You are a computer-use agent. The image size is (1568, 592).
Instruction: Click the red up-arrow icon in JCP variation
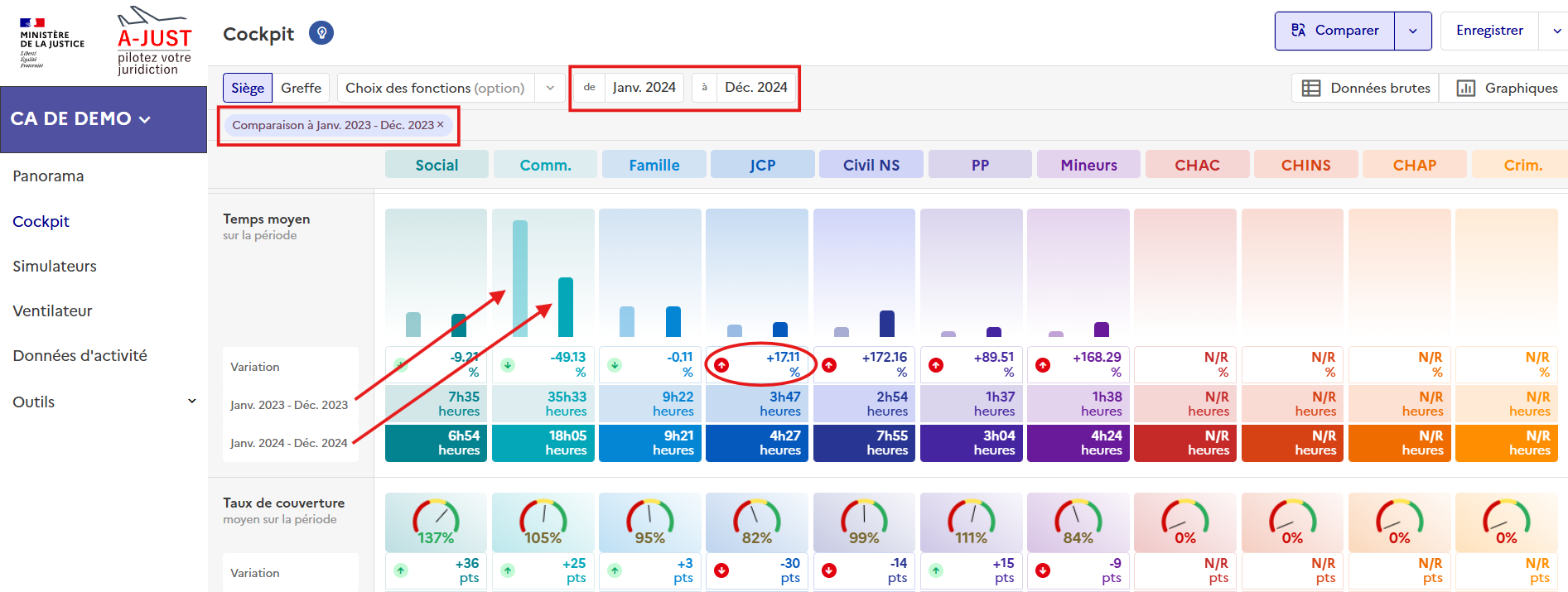[x=721, y=365]
